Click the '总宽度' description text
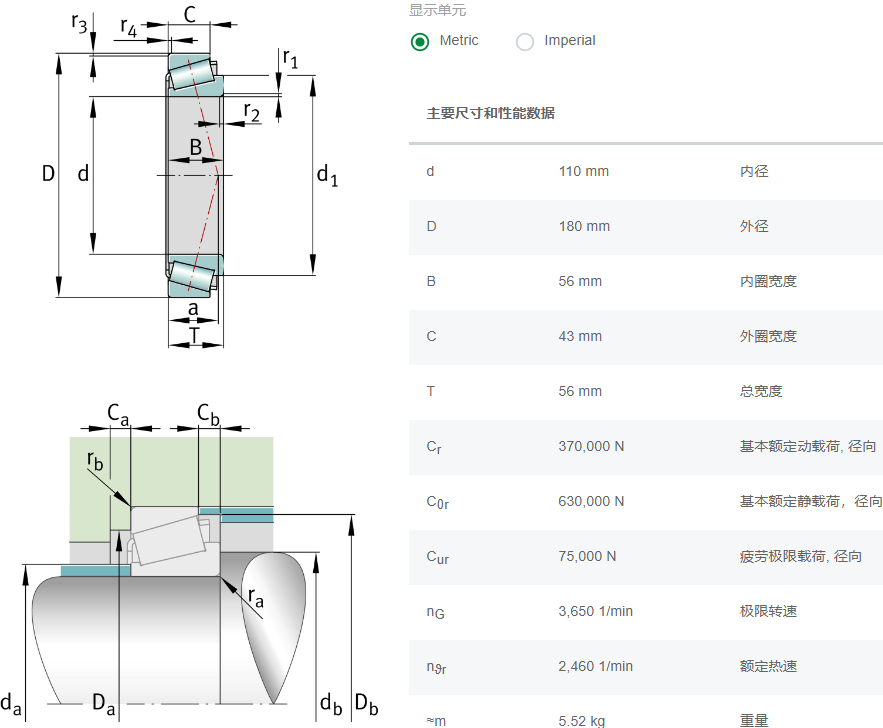The image size is (883, 728). click(761, 391)
